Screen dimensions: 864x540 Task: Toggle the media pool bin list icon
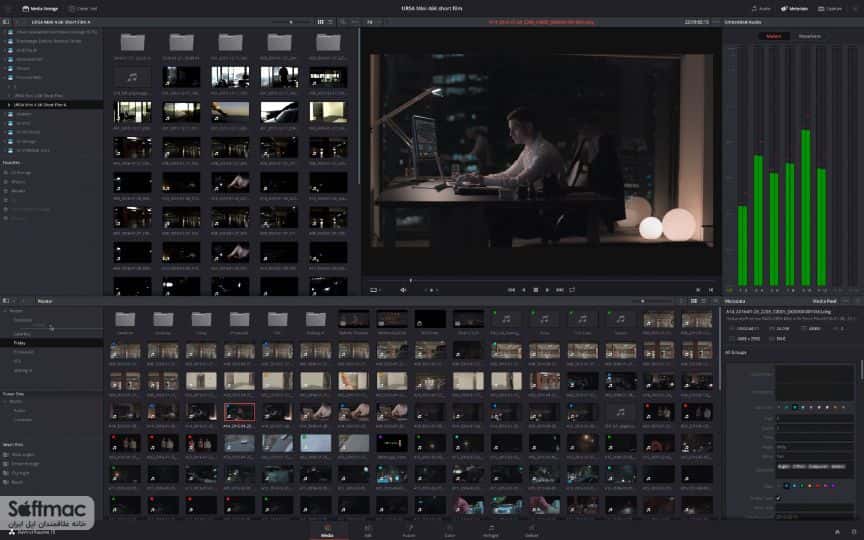pos(6,301)
